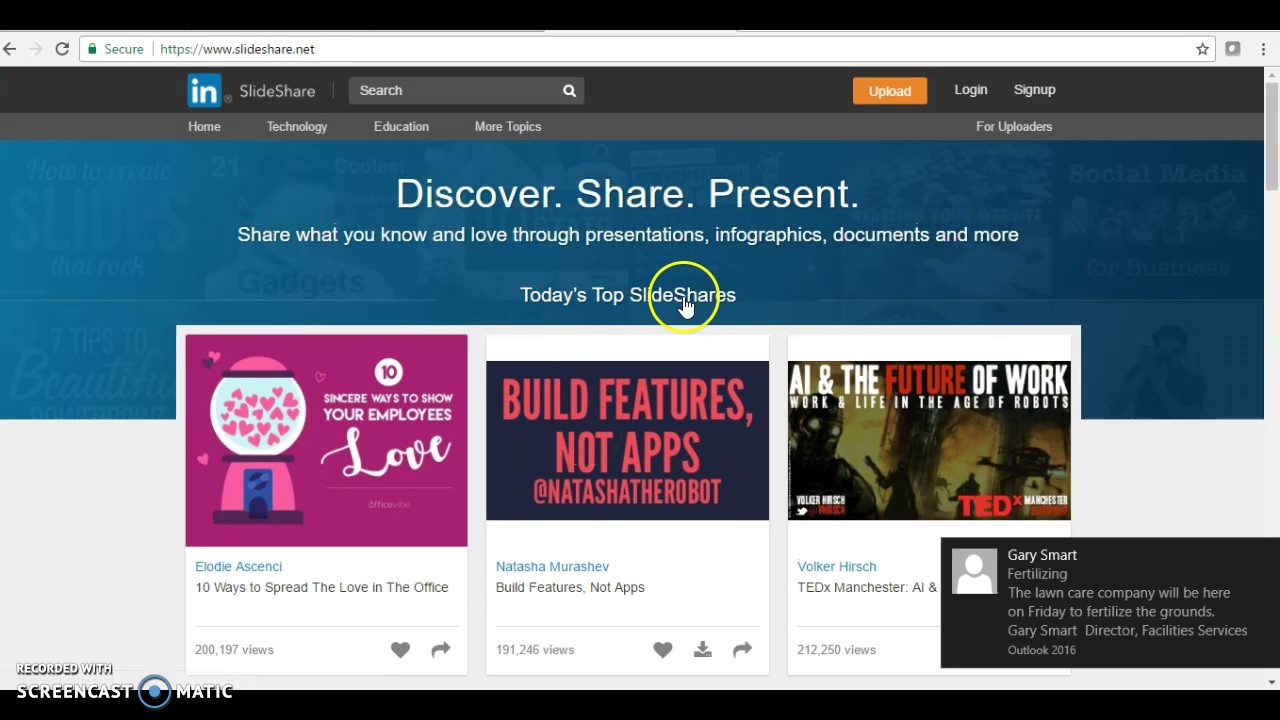The height and width of the screenshot is (720, 1280).
Task: Visit author Volker Hirsch's profile
Action: tap(837, 566)
